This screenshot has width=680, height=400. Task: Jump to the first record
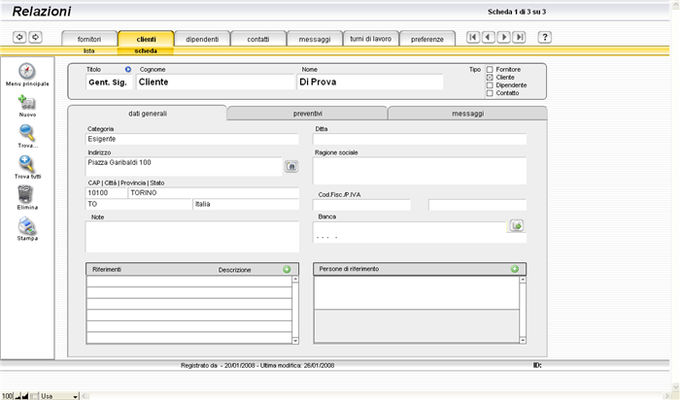pos(473,37)
